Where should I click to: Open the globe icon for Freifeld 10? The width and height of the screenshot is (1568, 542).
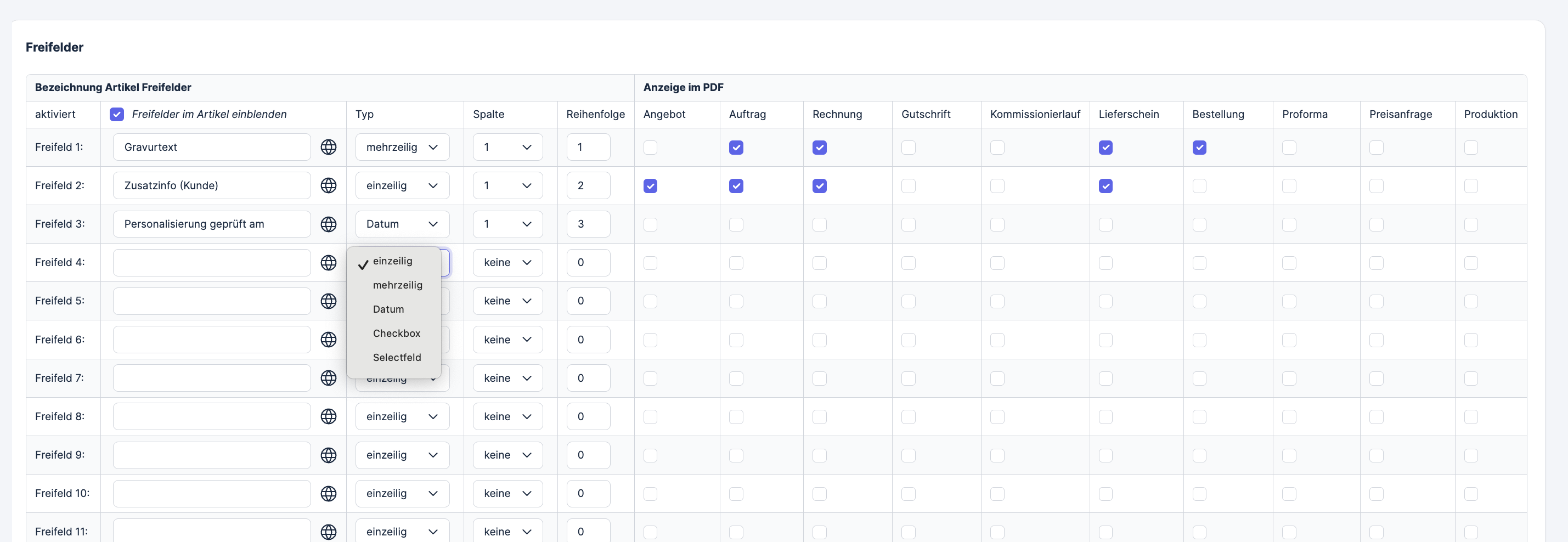[x=328, y=493]
